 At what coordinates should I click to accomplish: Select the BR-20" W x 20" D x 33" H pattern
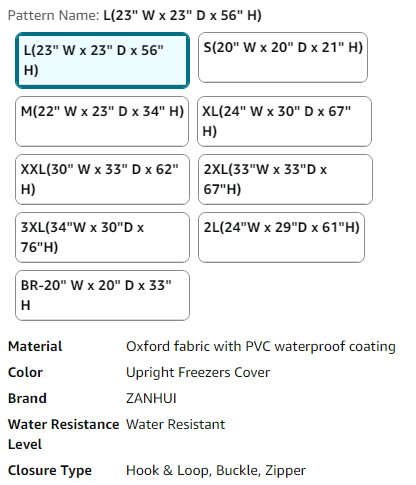tap(102, 295)
